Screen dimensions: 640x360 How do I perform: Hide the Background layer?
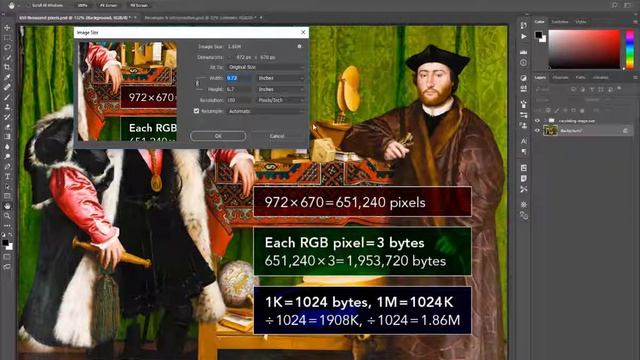click(537, 131)
